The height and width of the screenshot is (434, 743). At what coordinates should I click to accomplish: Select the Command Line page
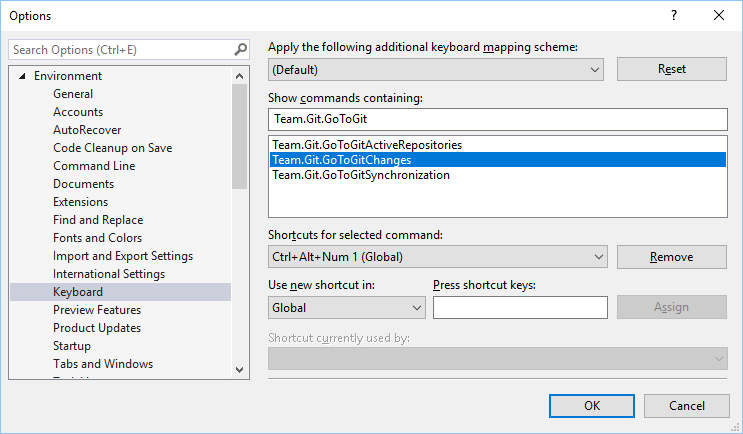94,166
